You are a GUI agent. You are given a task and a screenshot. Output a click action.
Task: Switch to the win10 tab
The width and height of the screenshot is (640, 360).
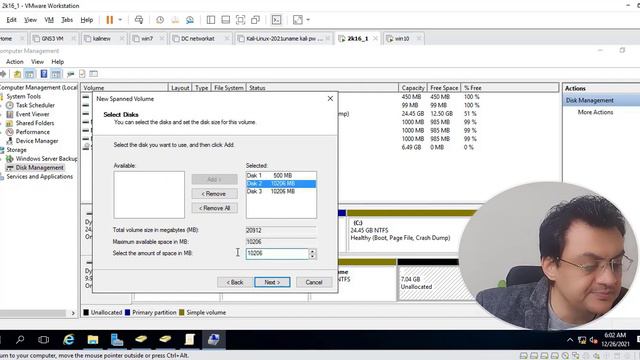click(402, 38)
